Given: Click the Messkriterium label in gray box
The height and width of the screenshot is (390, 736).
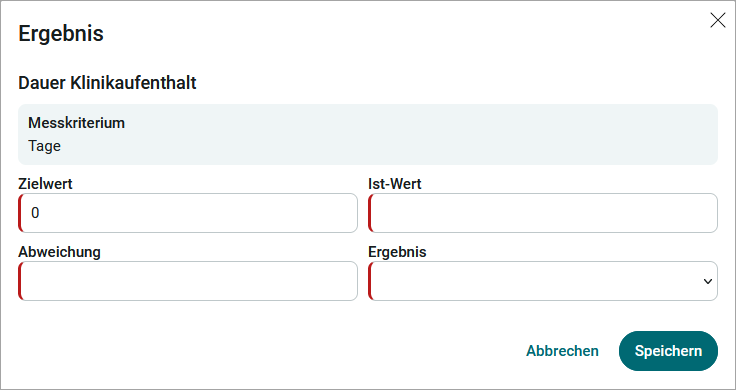Looking at the screenshot, I should pos(77,123).
